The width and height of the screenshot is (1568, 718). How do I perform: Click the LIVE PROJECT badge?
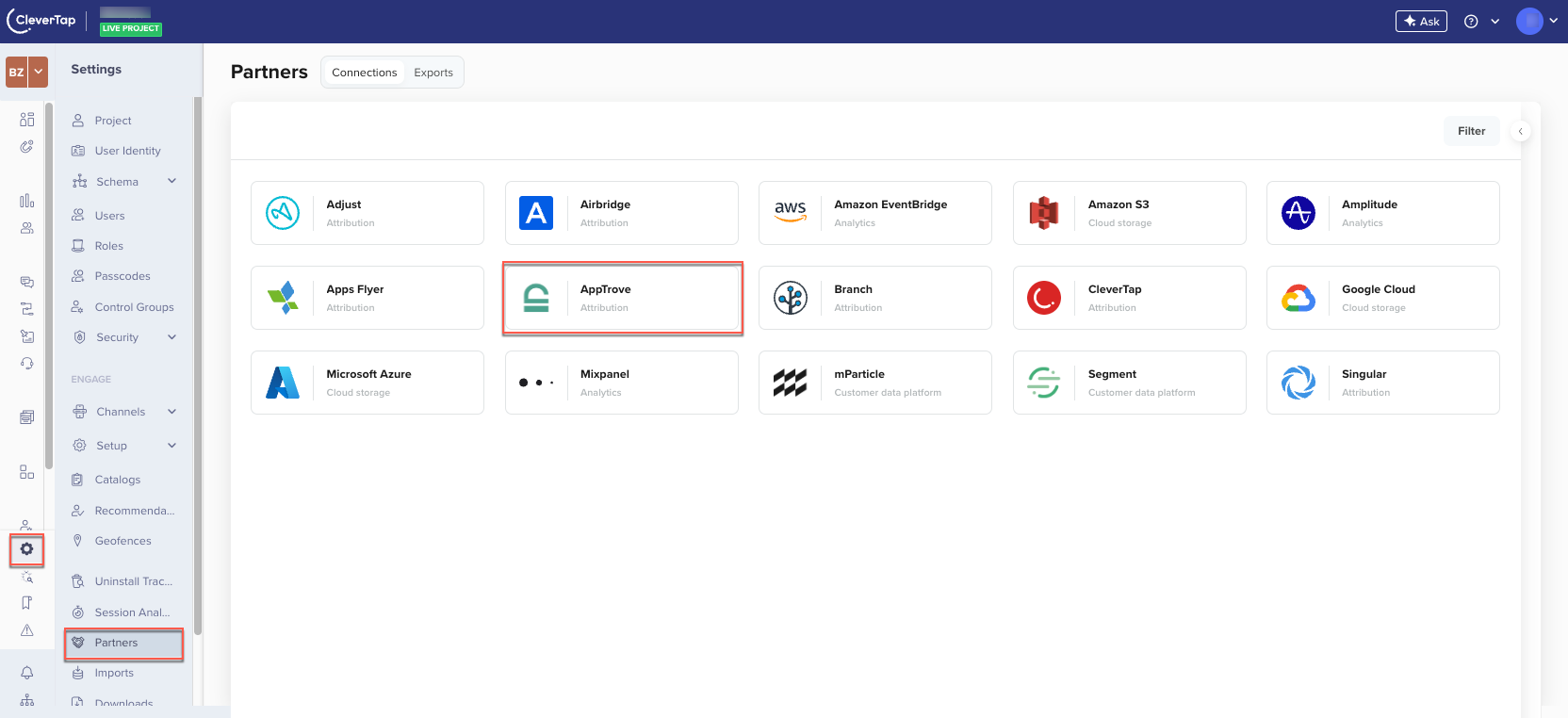click(131, 28)
